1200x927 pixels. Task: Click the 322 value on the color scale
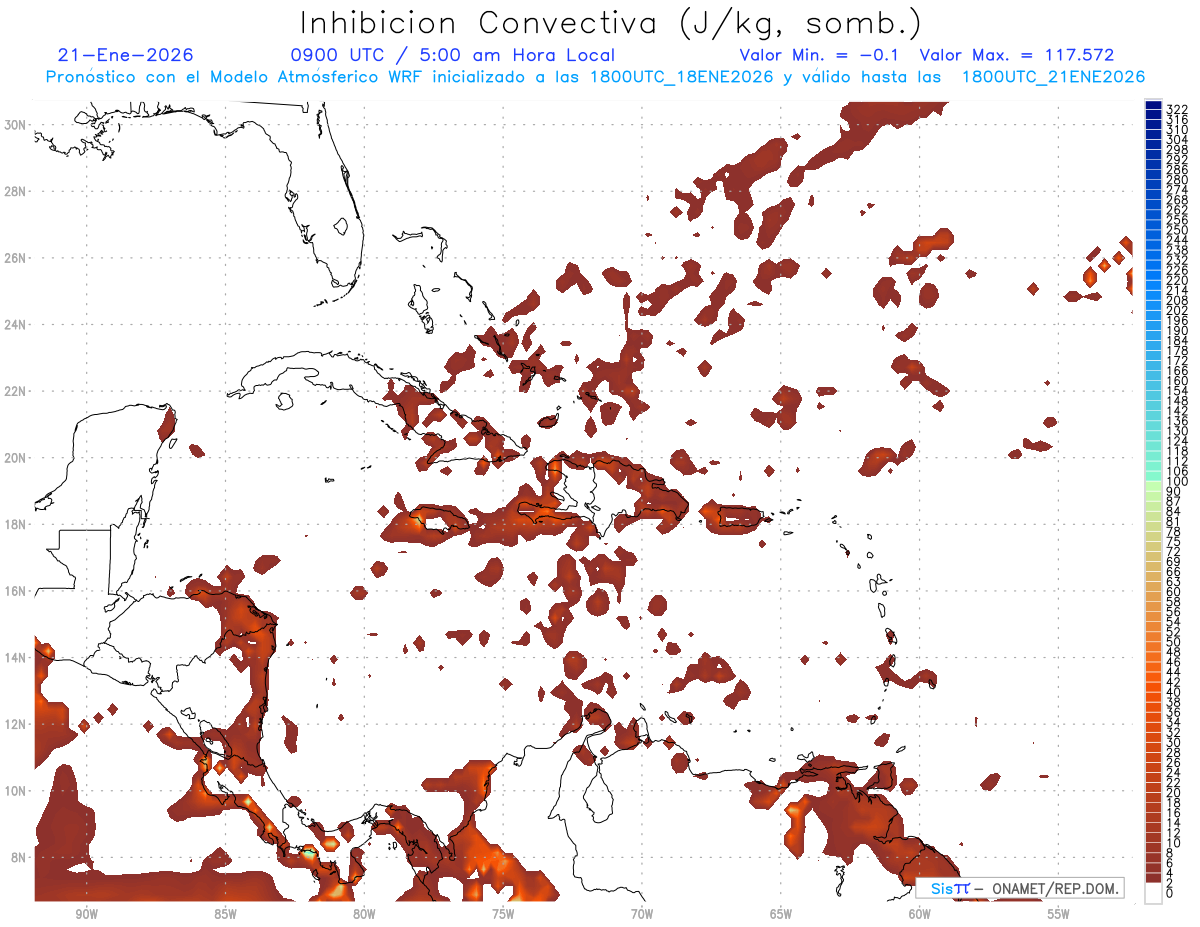[x=1177, y=108]
